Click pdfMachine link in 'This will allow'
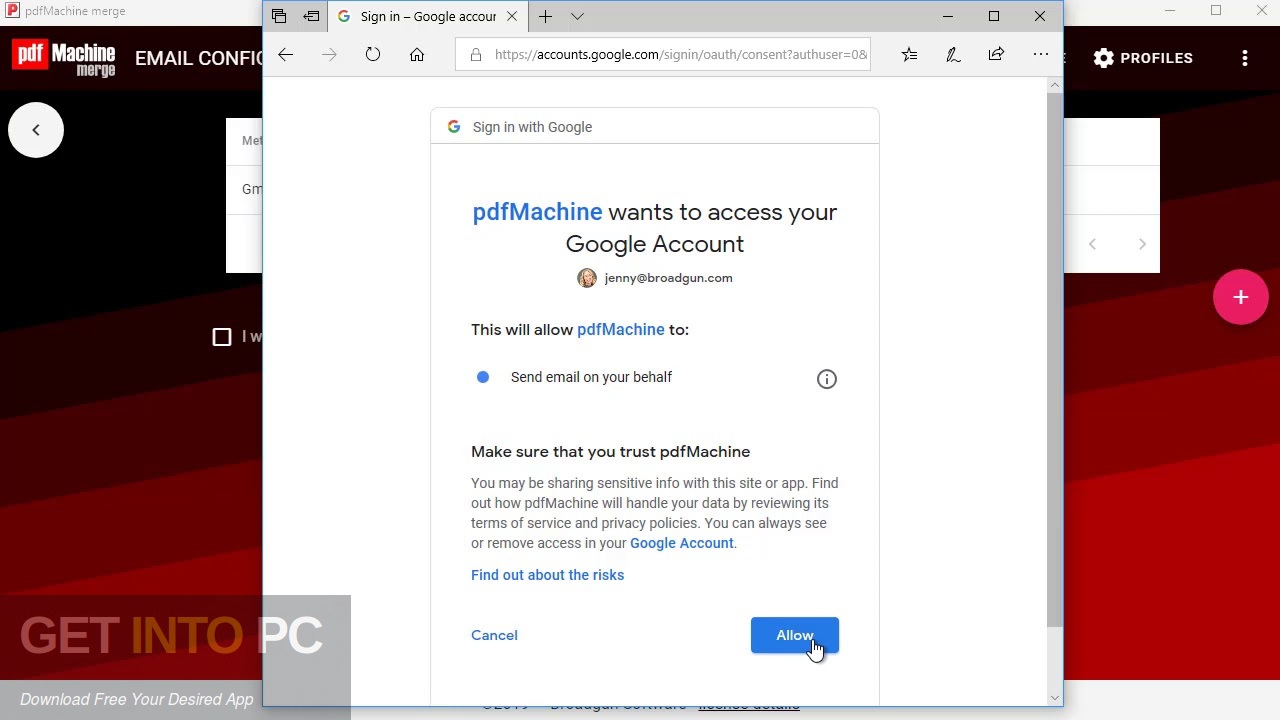The height and width of the screenshot is (720, 1280). (x=620, y=330)
